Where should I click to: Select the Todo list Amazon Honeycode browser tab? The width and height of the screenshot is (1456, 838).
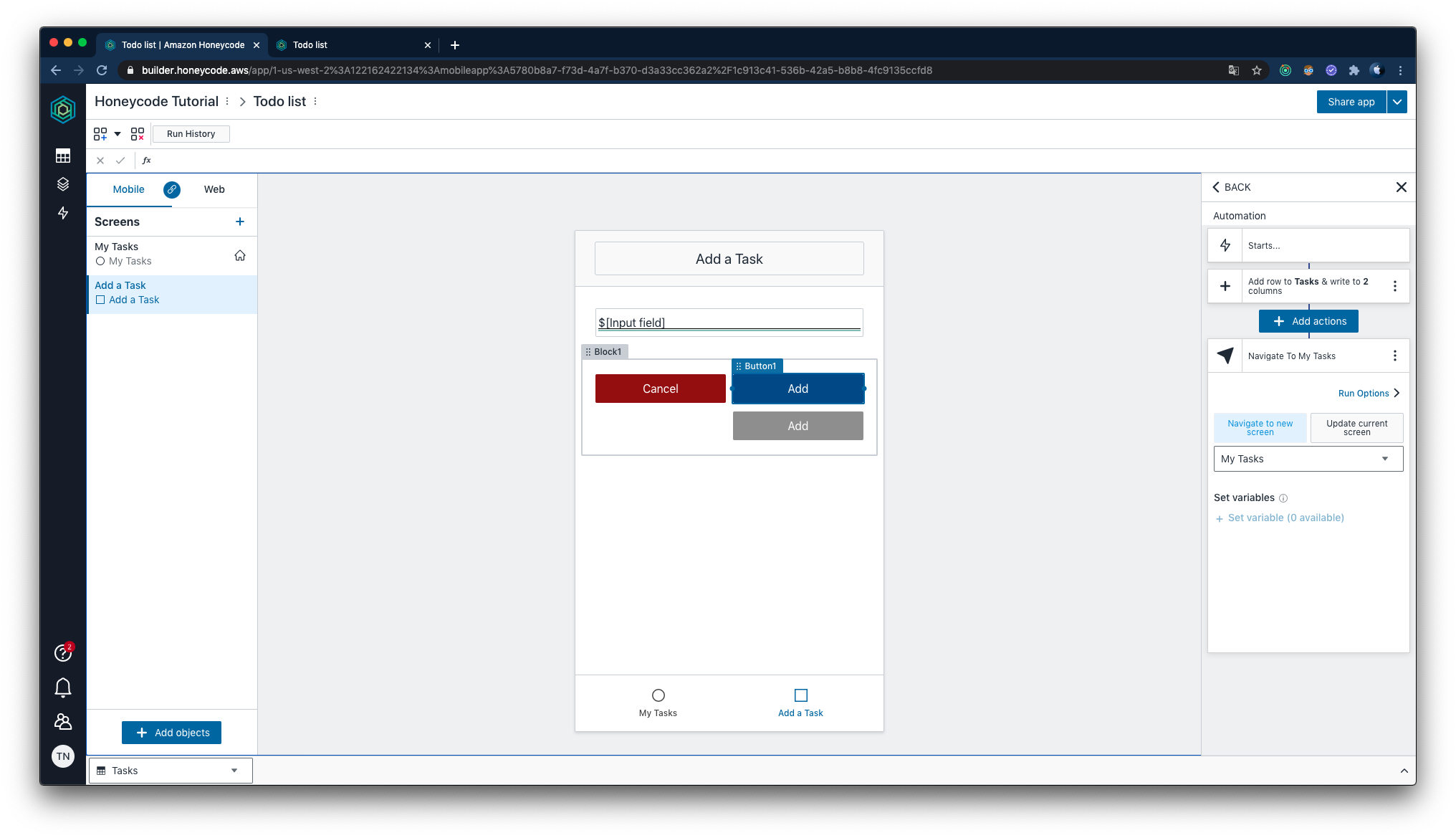coord(182,45)
